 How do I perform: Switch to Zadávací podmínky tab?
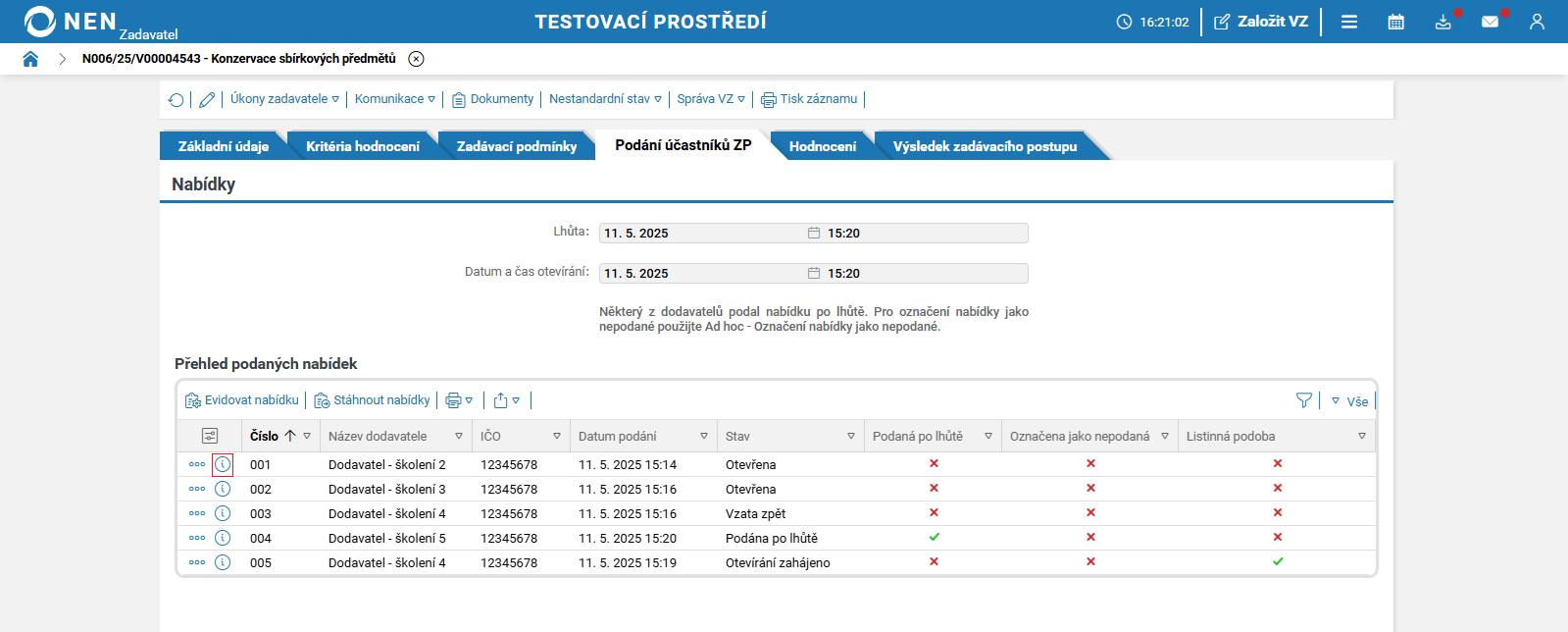coord(517,146)
